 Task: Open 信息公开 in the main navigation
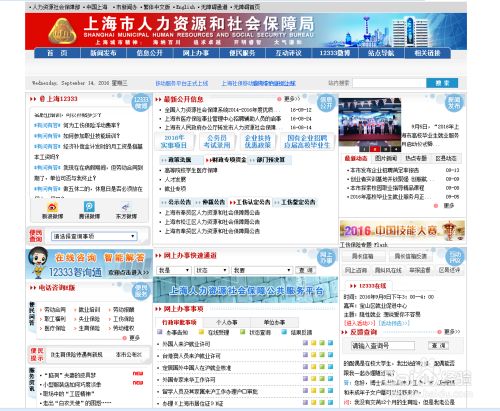pos(150,53)
